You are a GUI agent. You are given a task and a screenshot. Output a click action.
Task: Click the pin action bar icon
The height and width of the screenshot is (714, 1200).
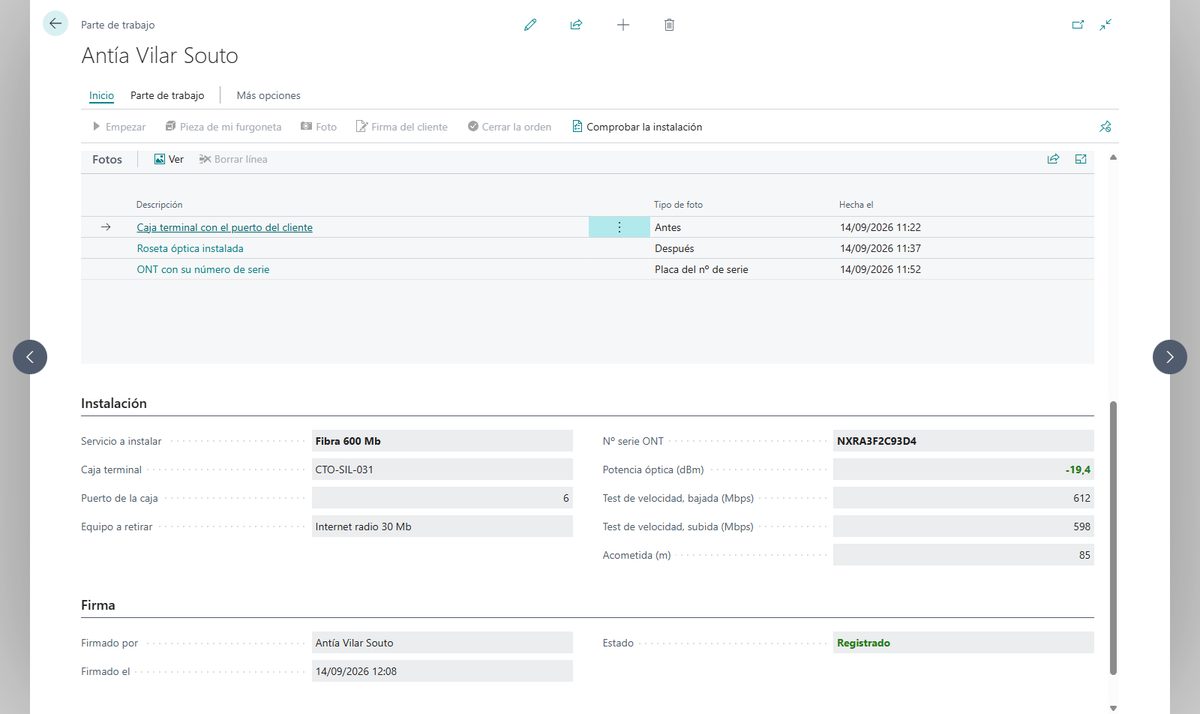tap(1105, 127)
